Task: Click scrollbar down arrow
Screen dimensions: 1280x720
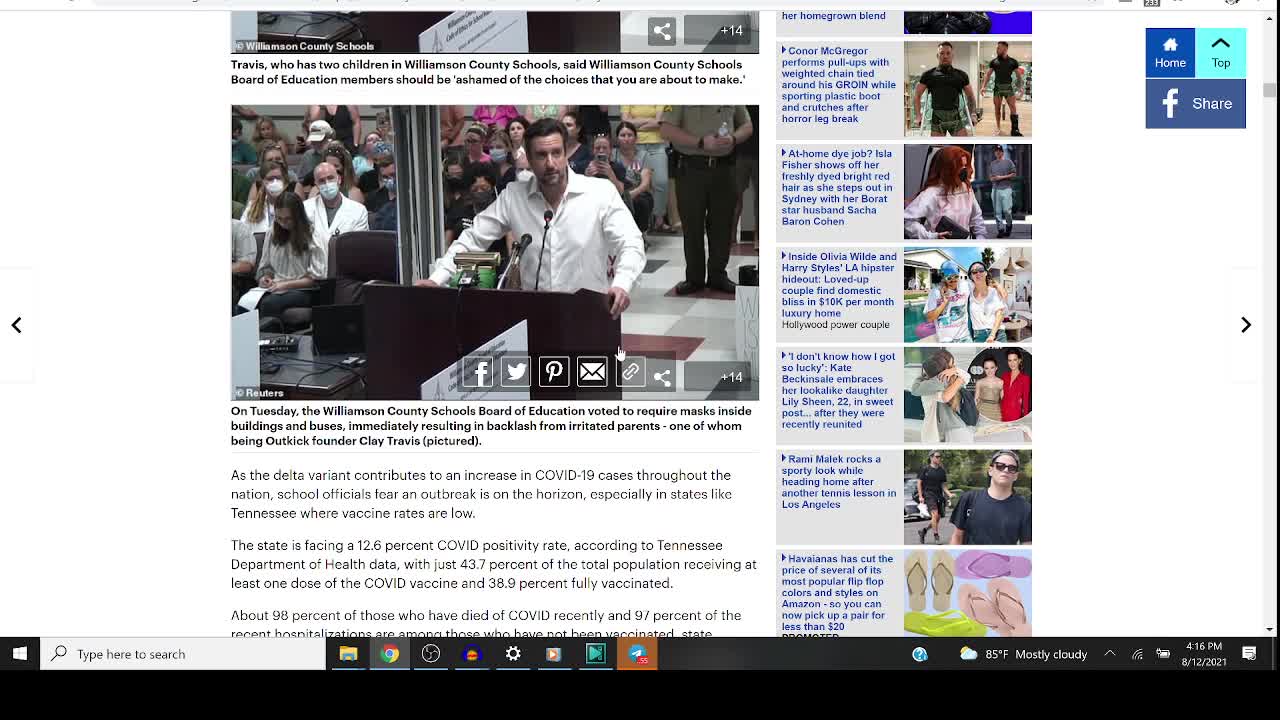Action: coord(1269,629)
